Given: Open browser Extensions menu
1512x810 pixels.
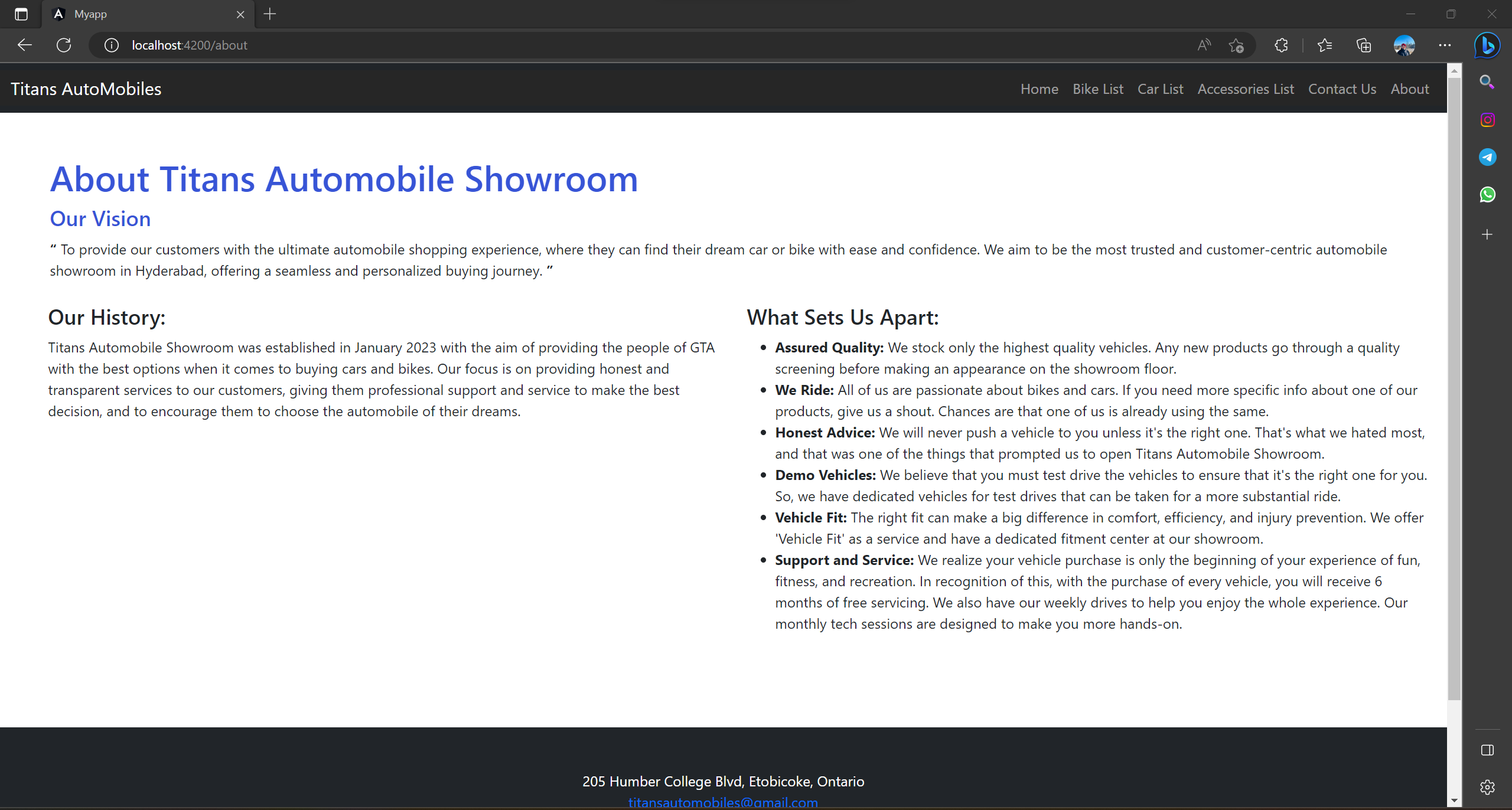Looking at the screenshot, I should pyautogui.click(x=1280, y=45).
